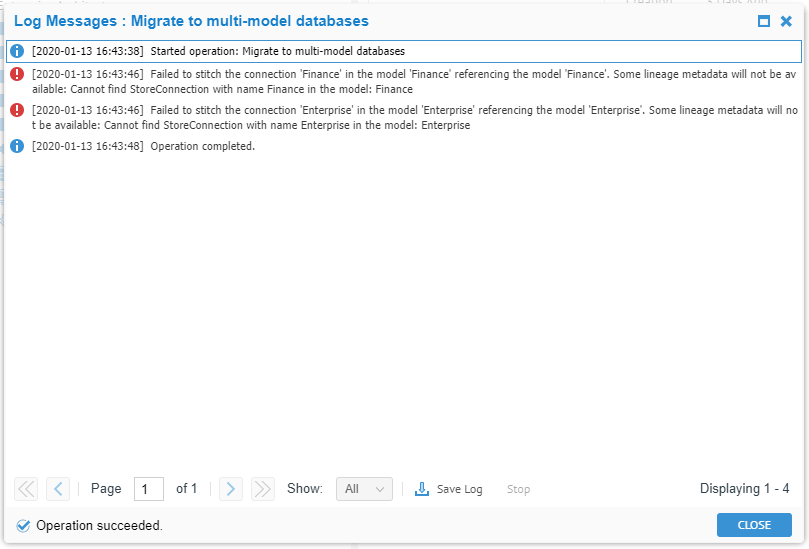Viewport: 809px width, 549px height.
Task: Click the Operation succeeded checkmark icon
Action: (23, 525)
